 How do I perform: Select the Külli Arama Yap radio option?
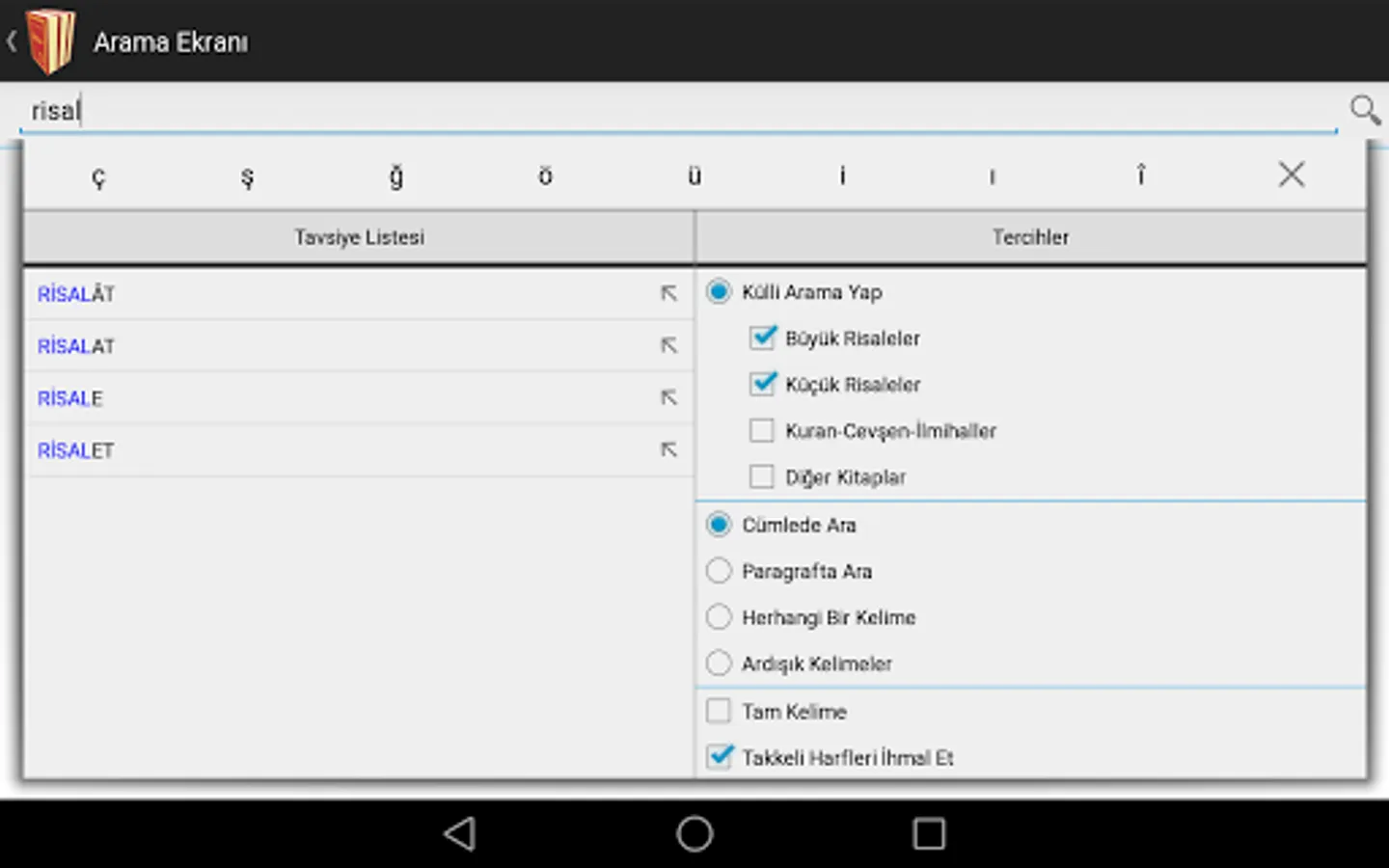pyautogui.click(x=719, y=291)
